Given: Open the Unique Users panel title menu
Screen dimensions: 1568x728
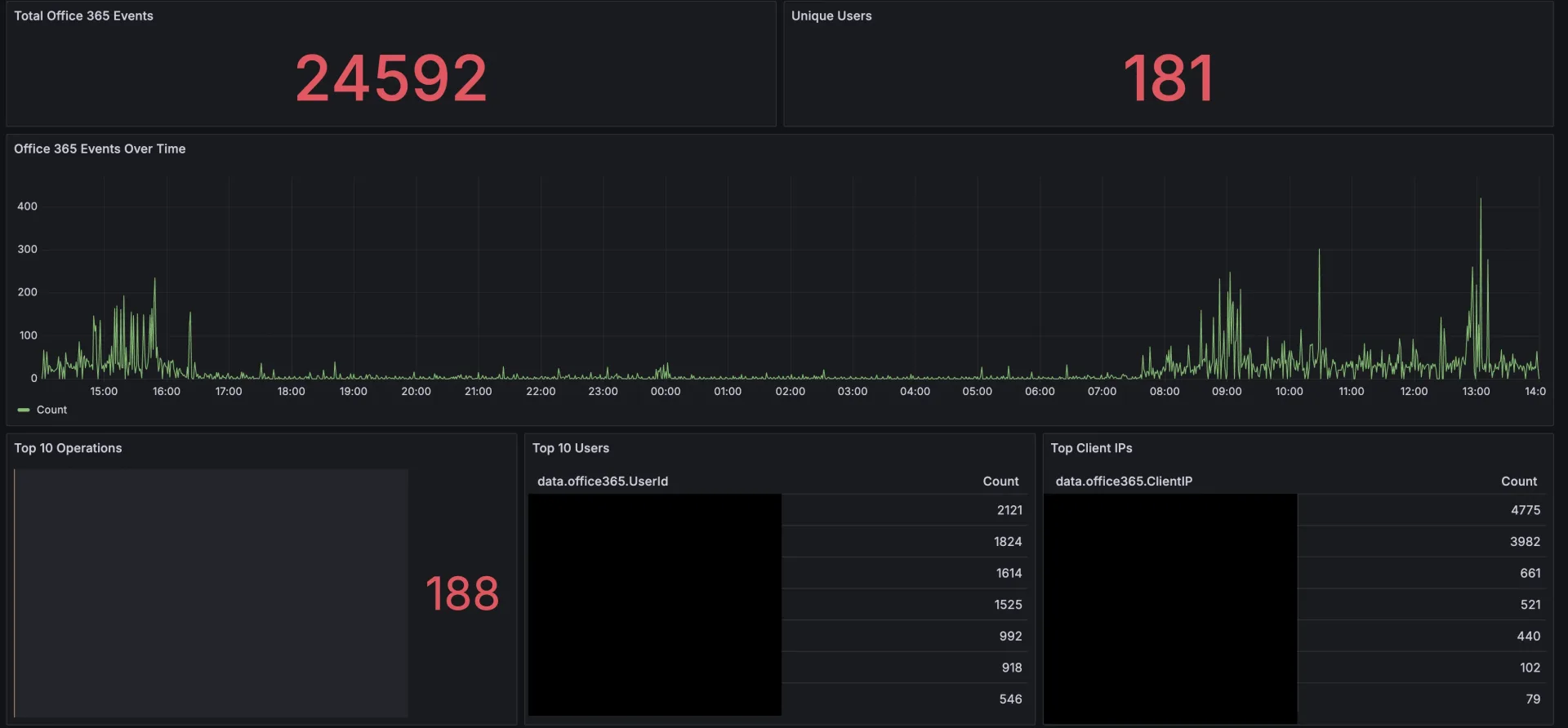Looking at the screenshot, I should [x=831, y=16].
